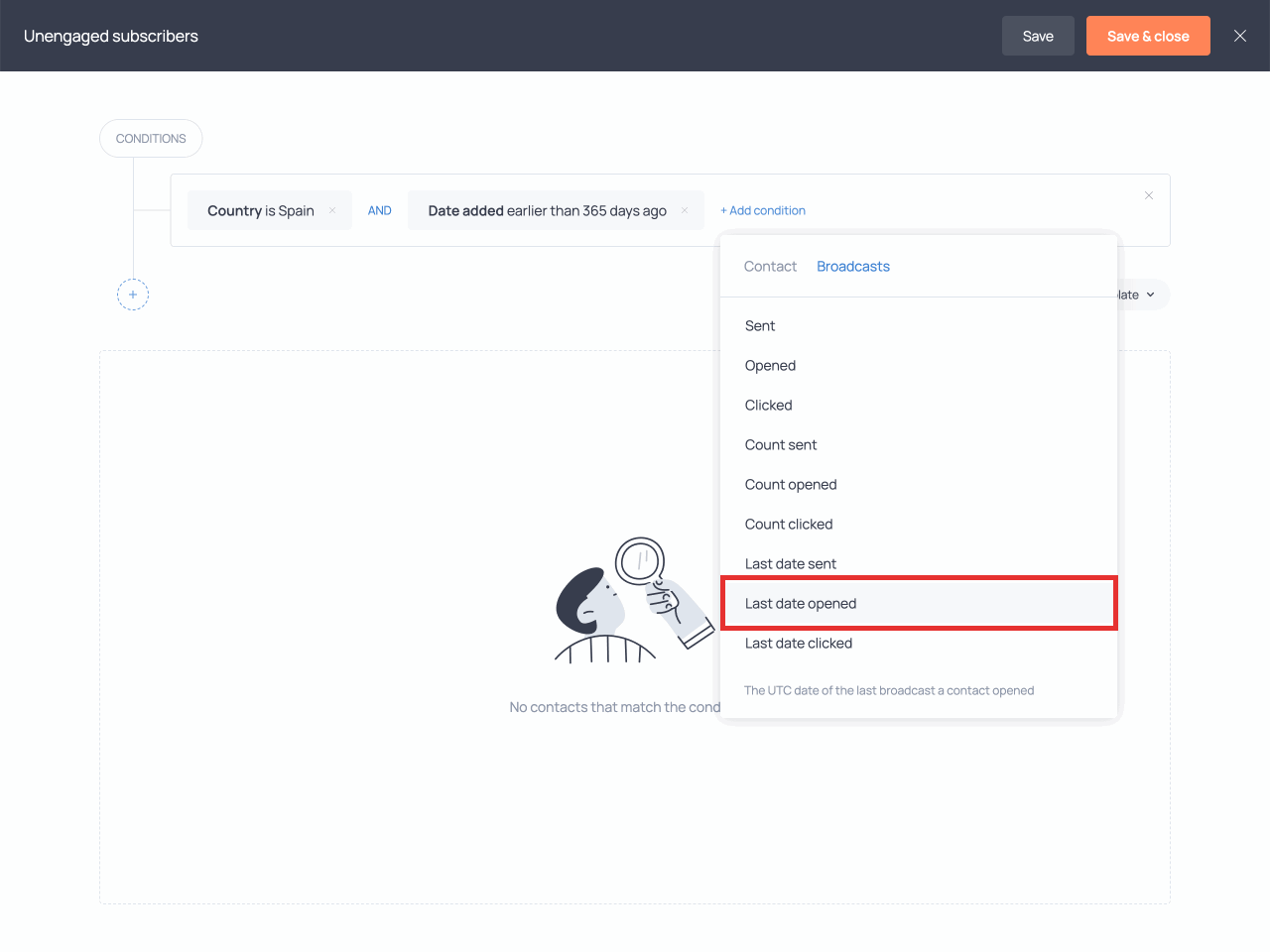Close the segment editor with X icon
This screenshot has width=1270, height=952.
[x=1239, y=36]
